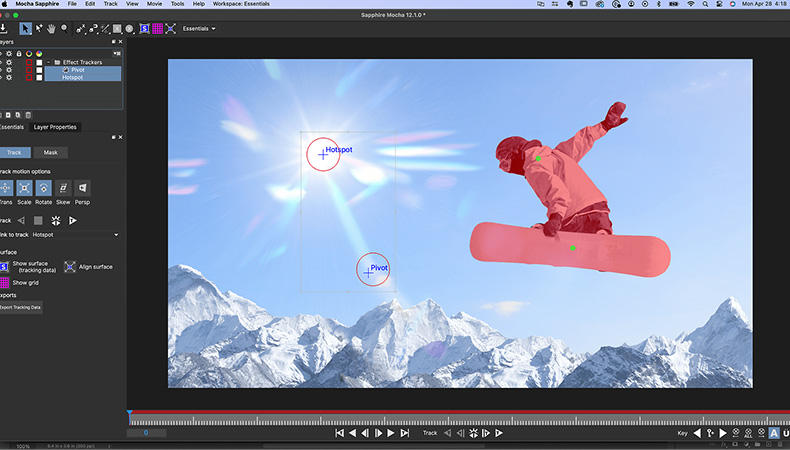This screenshot has height=450, width=790.
Task: Jump to the first frame of the clip
Action: point(339,433)
